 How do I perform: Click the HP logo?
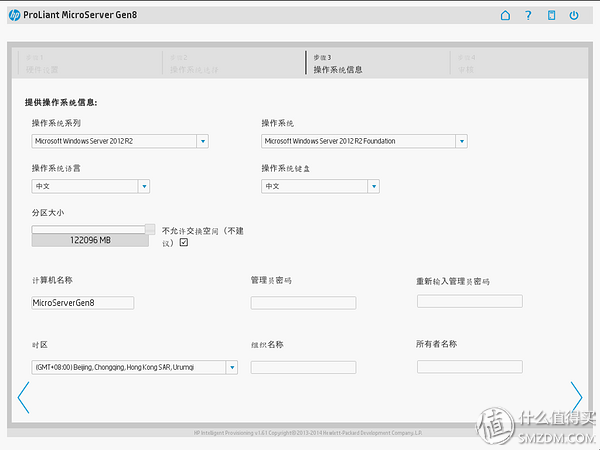click(x=15, y=15)
